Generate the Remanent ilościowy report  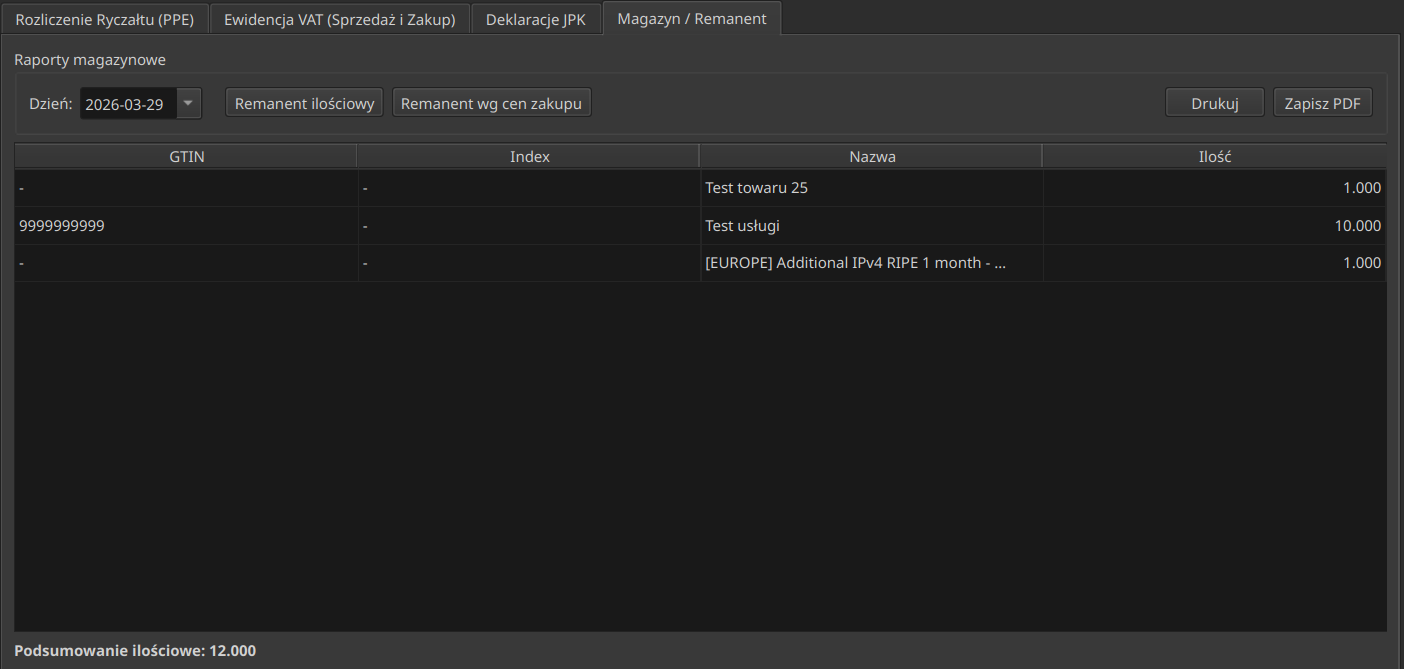[304, 104]
